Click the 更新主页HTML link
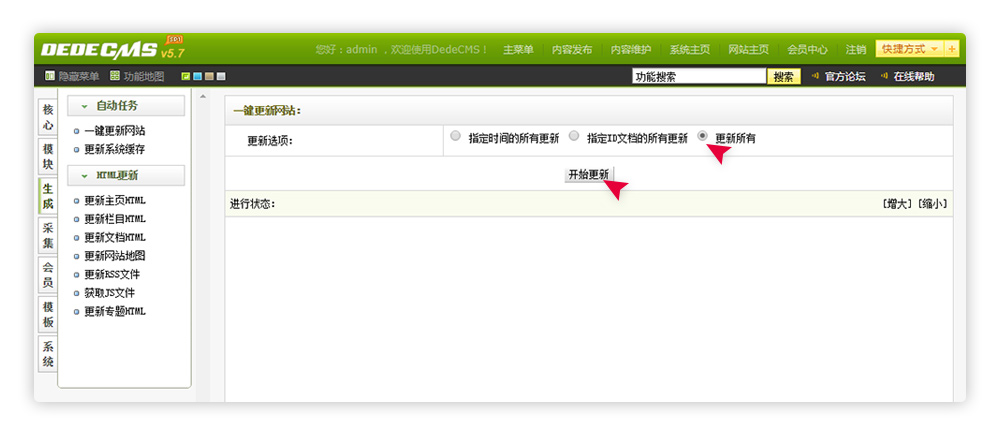The height and width of the screenshot is (436, 1000). click(114, 200)
